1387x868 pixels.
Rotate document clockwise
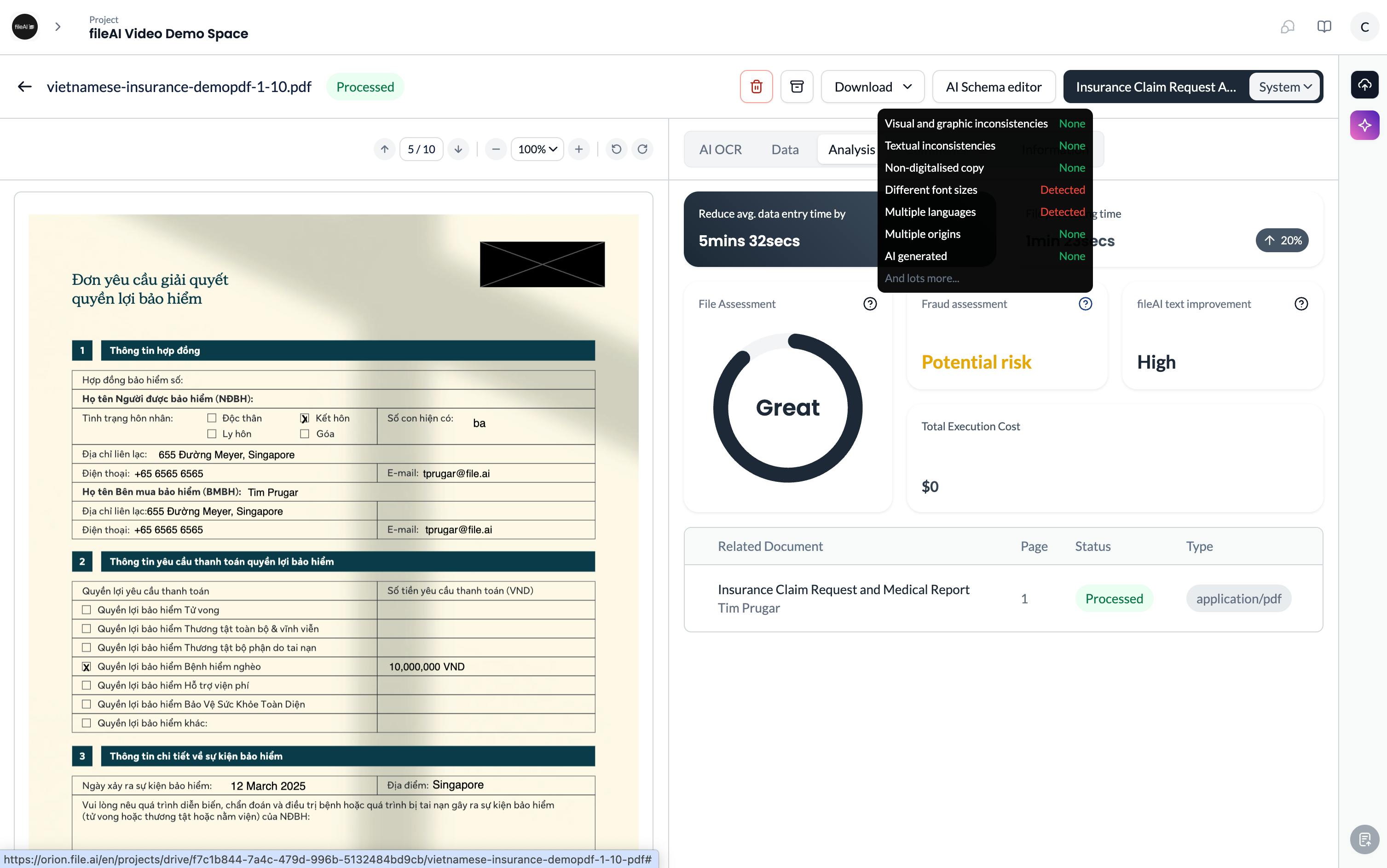tap(643, 149)
